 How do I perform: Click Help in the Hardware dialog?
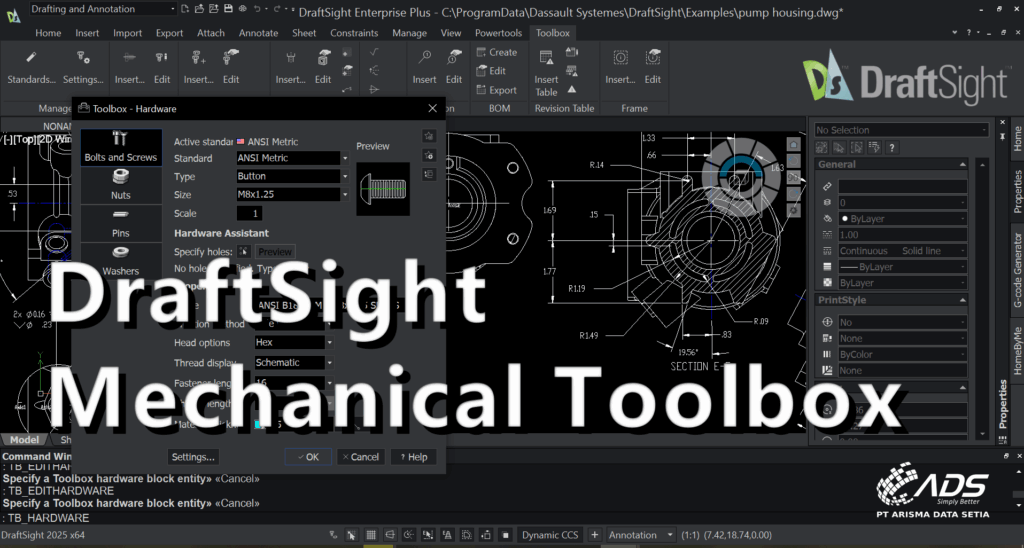point(413,457)
